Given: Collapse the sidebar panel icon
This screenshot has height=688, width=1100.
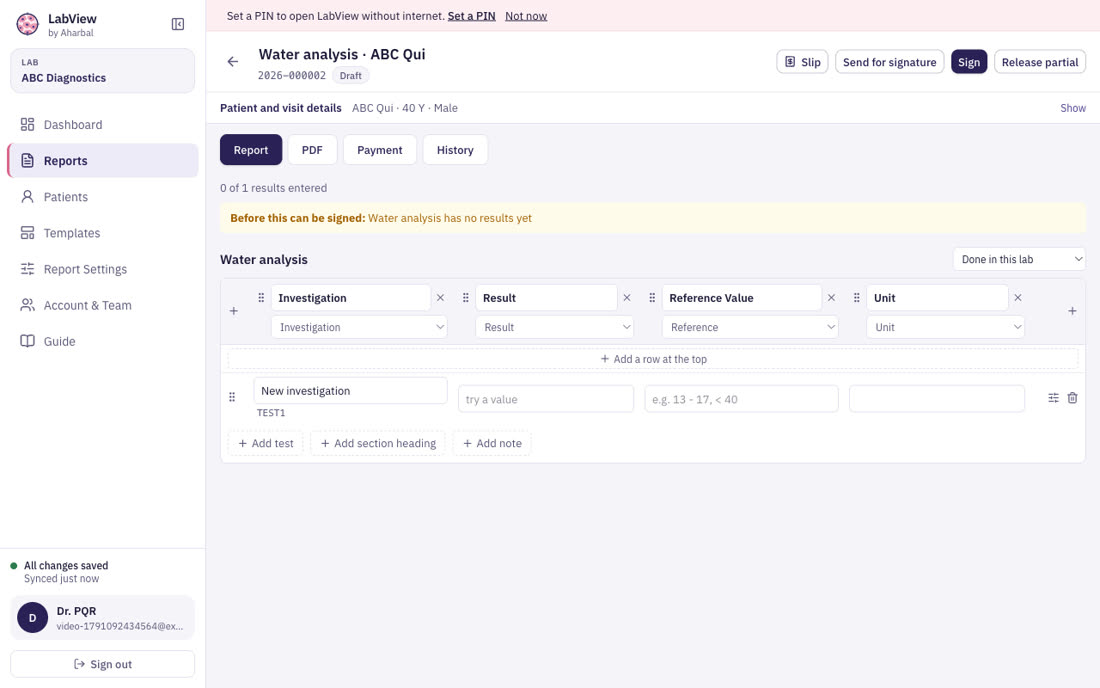Looking at the screenshot, I should click(x=177, y=24).
